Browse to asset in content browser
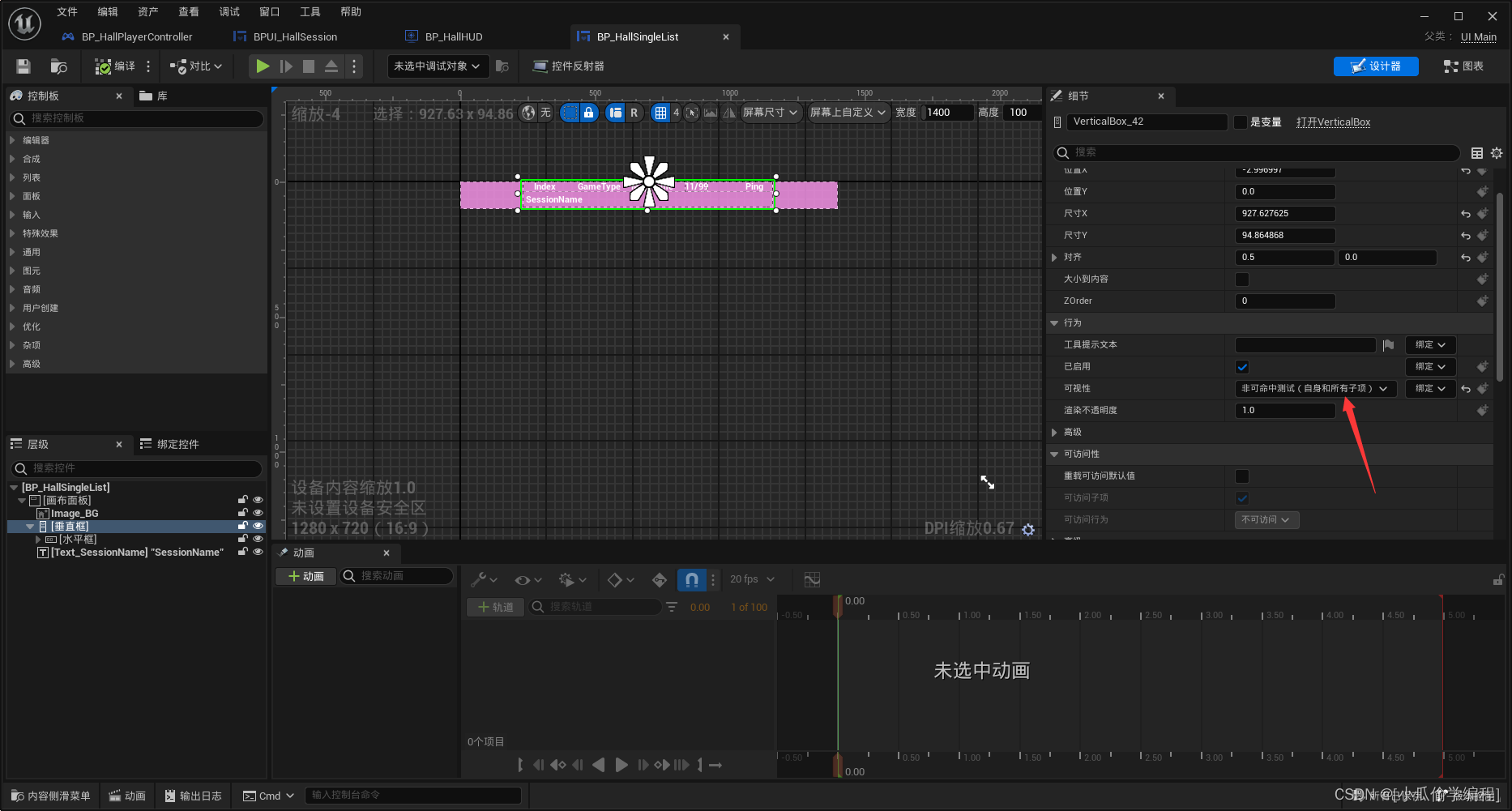Image resolution: width=1512 pixels, height=811 pixels. pos(58,66)
